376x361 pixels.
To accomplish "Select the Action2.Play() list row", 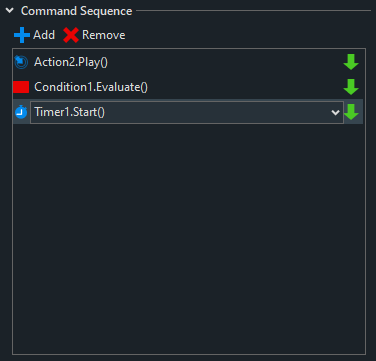I will (x=188, y=62).
